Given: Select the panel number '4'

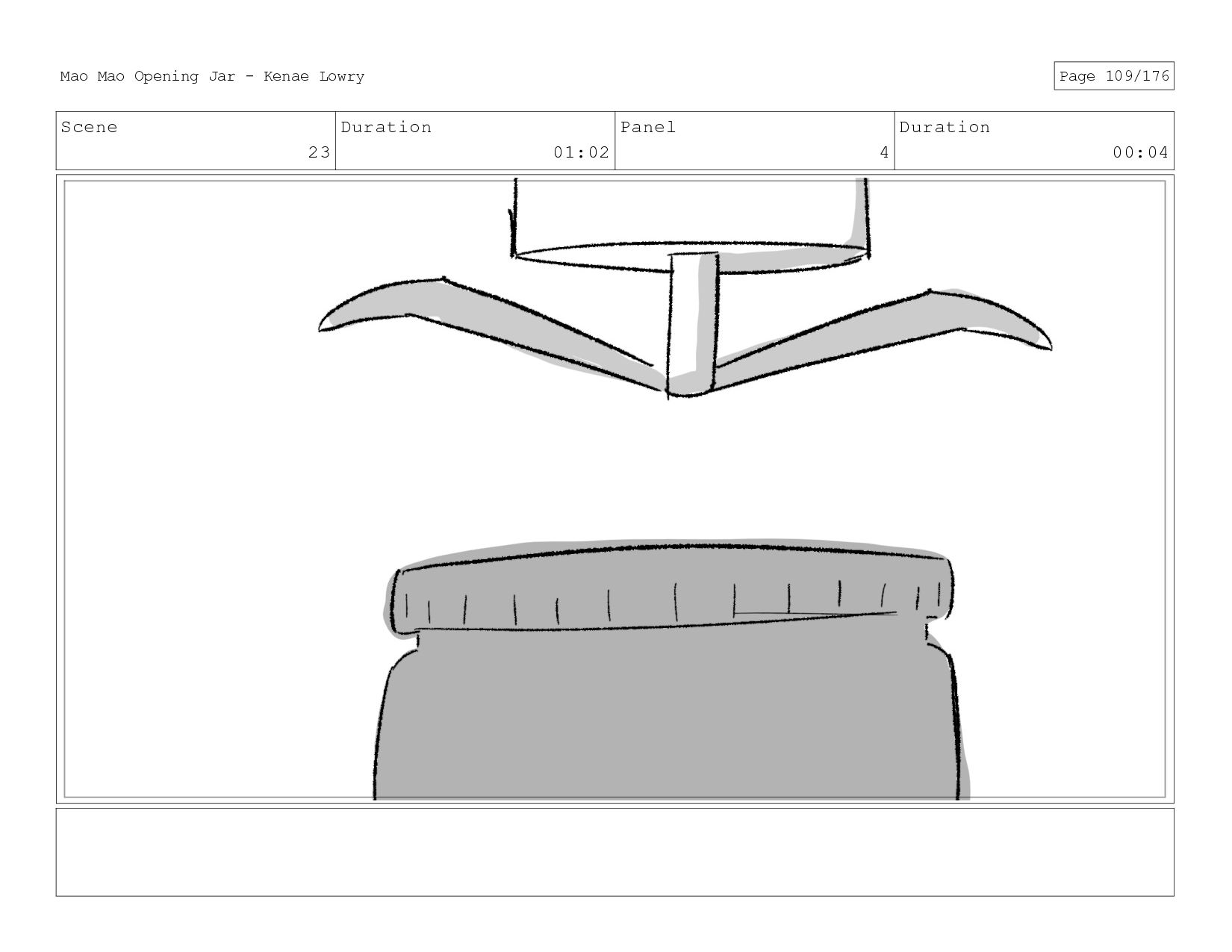Looking at the screenshot, I should click(884, 152).
